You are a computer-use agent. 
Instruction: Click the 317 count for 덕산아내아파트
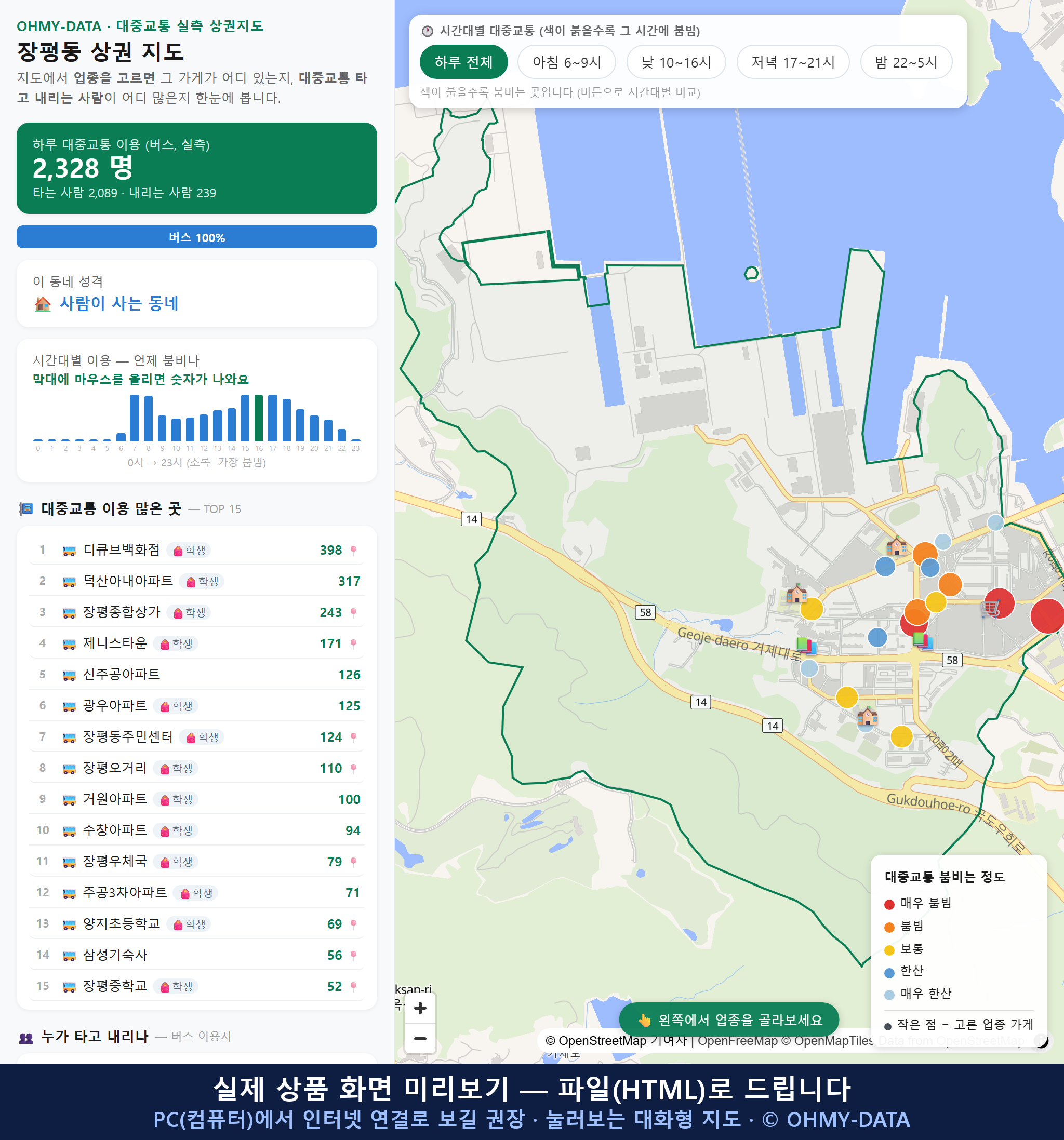click(349, 582)
